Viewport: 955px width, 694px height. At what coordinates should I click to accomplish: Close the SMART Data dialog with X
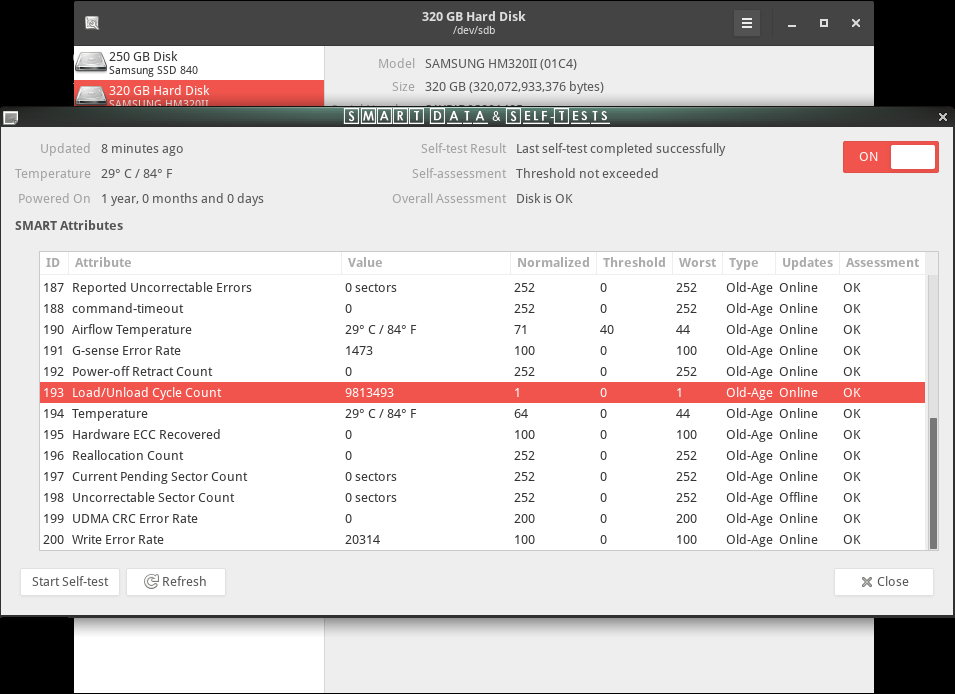pos(943,116)
